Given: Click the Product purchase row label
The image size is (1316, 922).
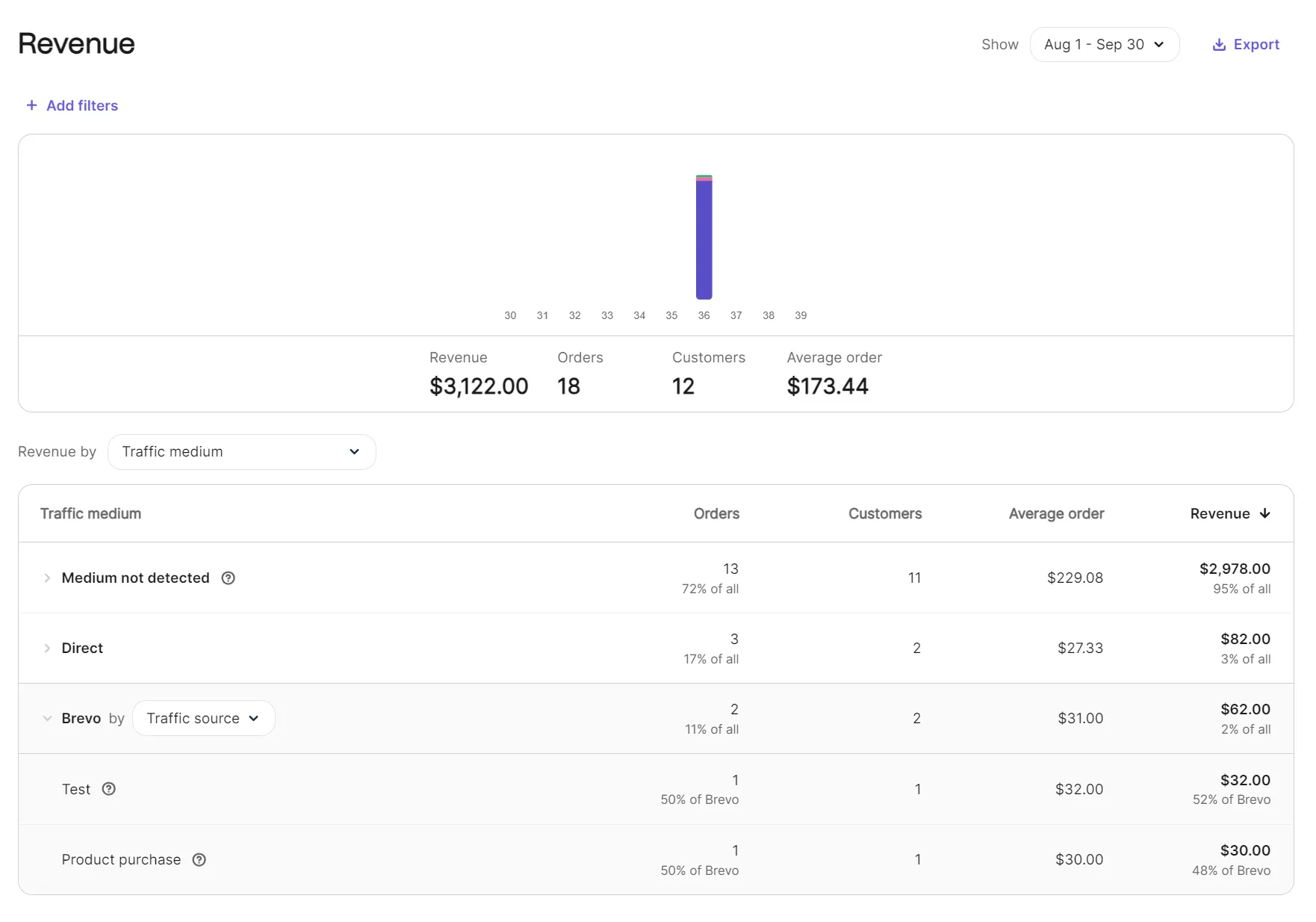Looking at the screenshot, I should coord(121,859).
